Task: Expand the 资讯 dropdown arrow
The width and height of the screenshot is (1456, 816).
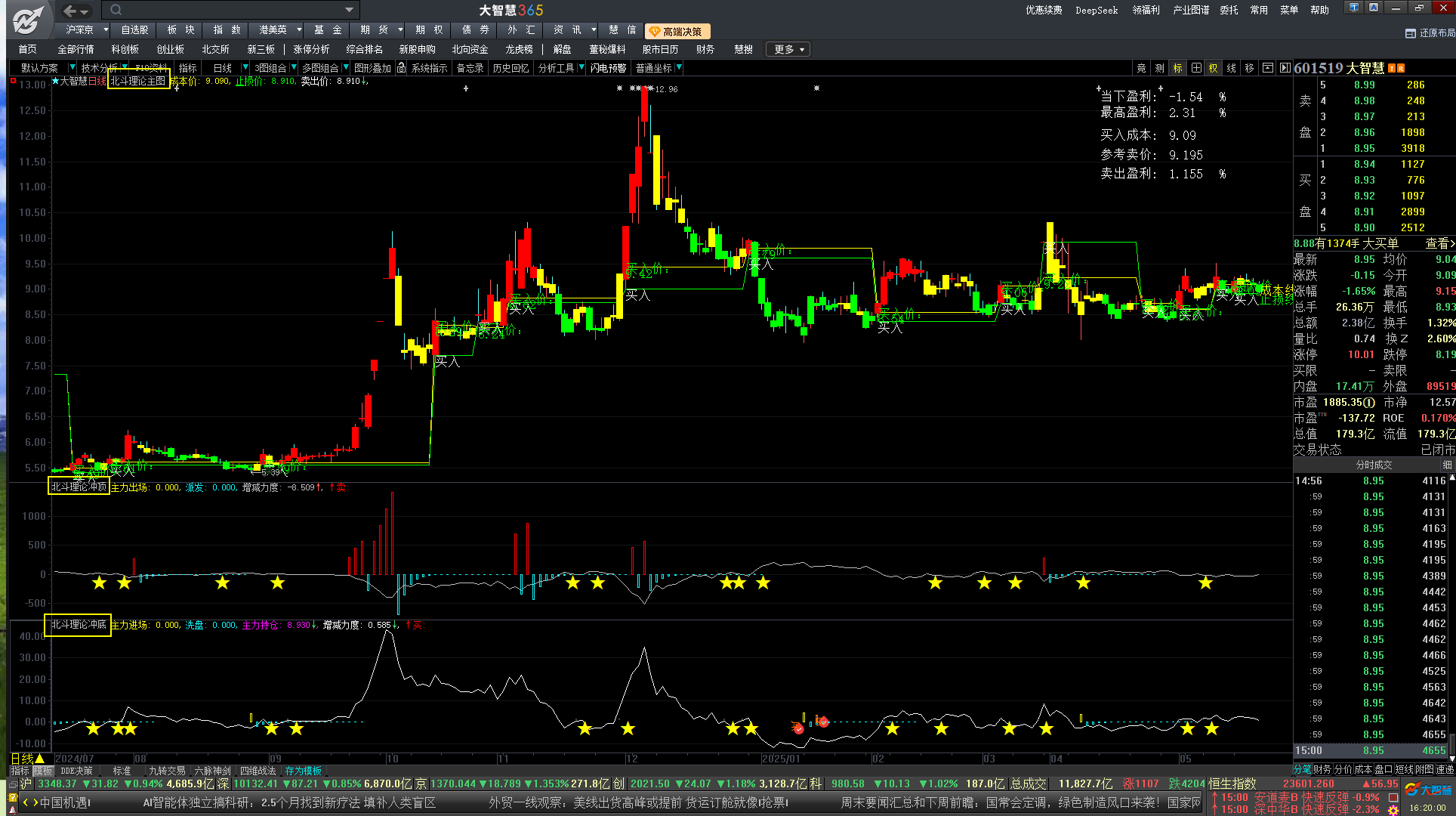Action: pyautogui.click(x=594, y=30)
